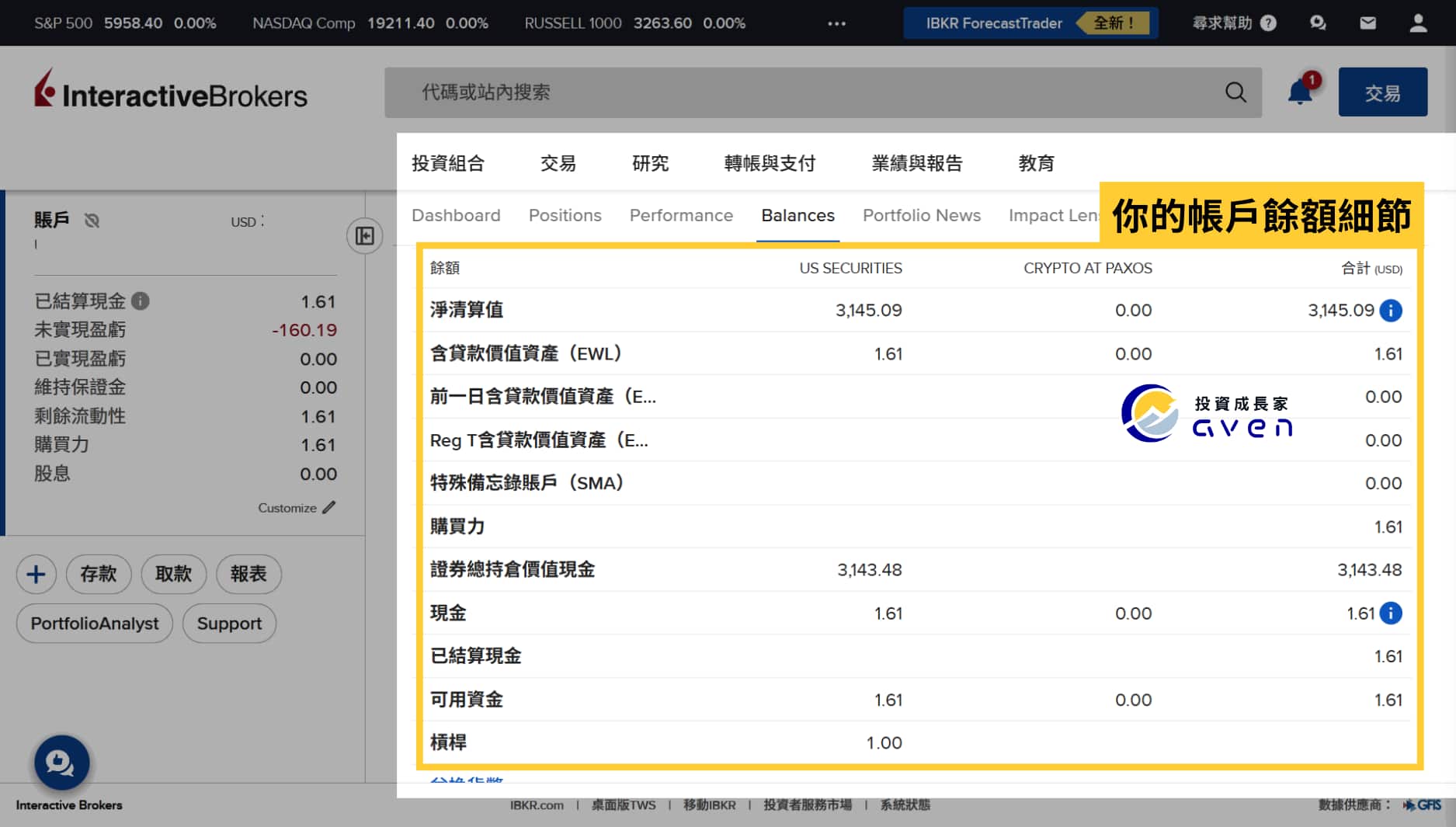This screenshot has height=827, width=1456.
Task: Click the USD currency label in sidebar
Action: [243, 222]
